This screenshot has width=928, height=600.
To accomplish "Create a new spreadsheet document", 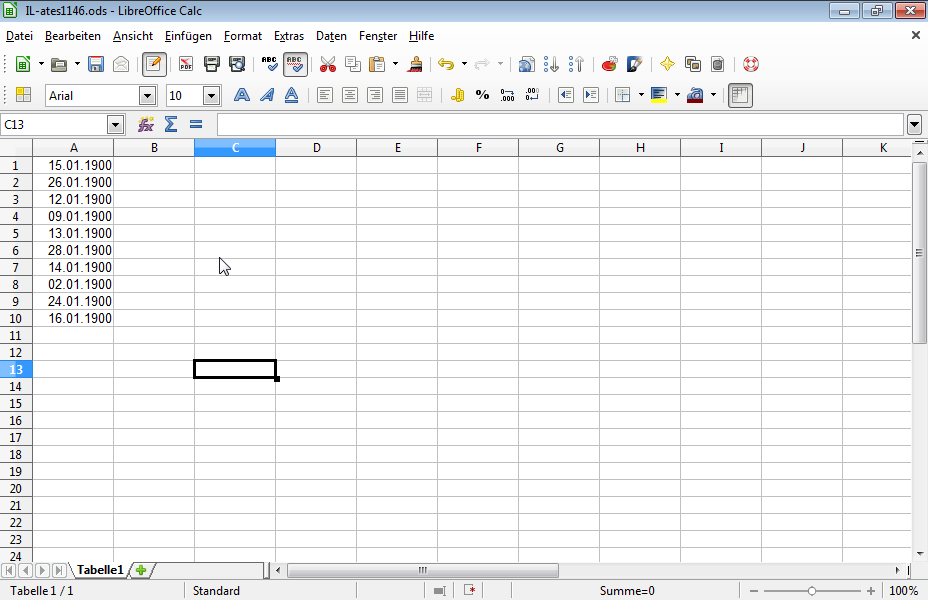I will click(x=22, y=64).
